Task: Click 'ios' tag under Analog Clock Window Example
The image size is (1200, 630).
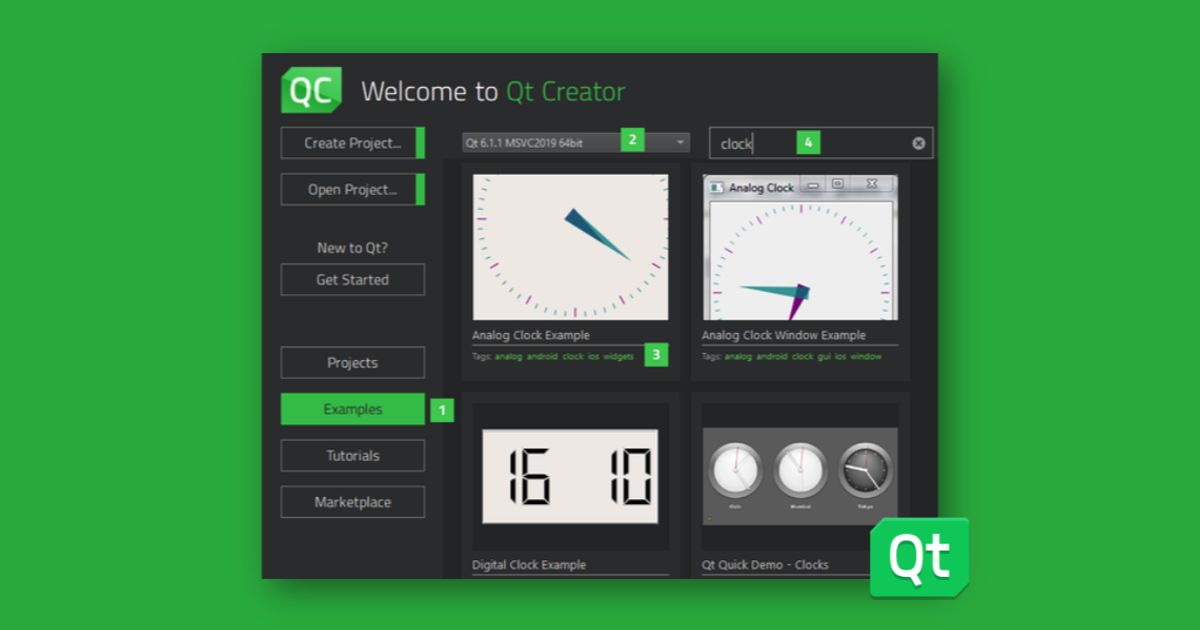Action: coord(840,356)
